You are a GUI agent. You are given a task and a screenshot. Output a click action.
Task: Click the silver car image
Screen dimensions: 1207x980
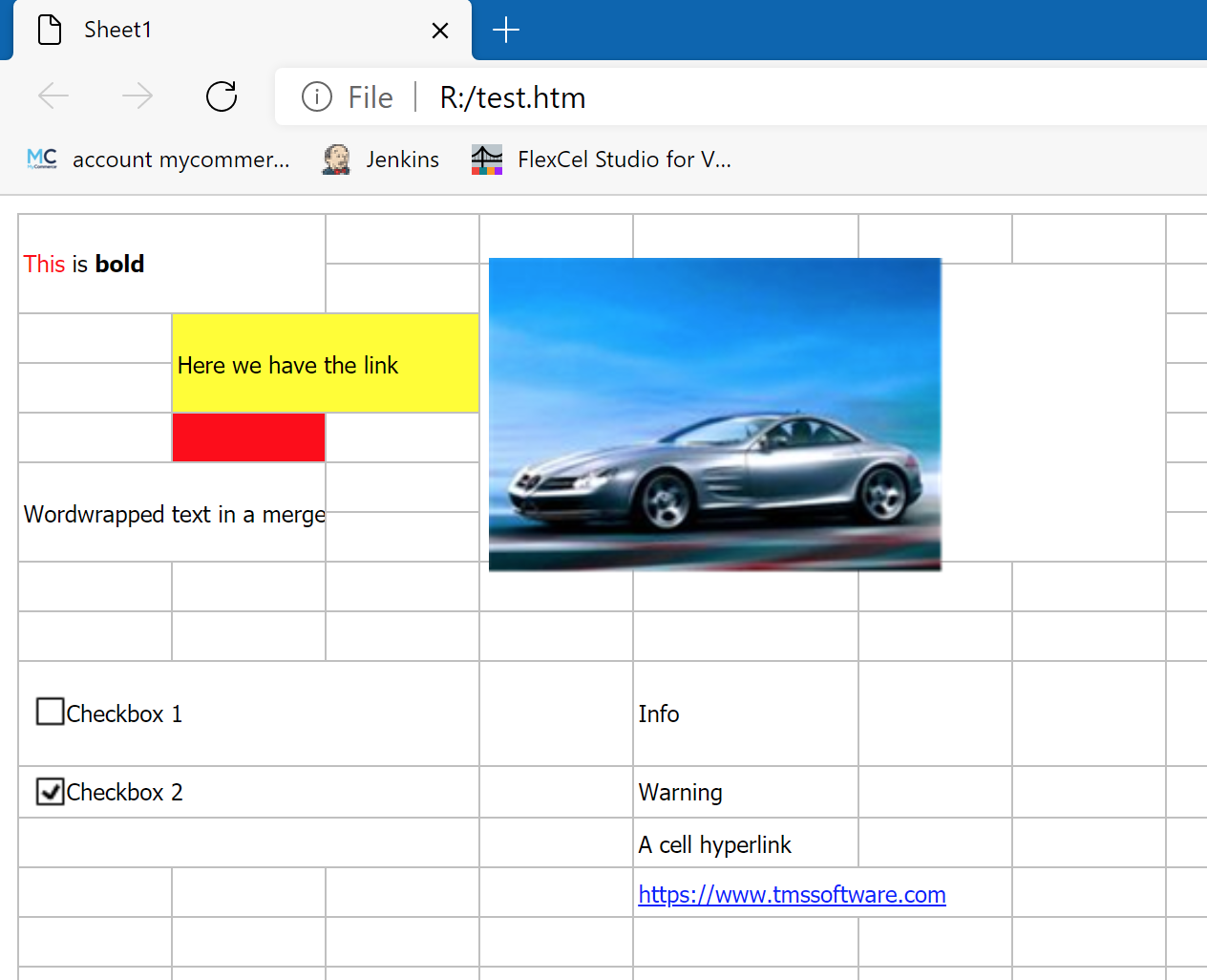(x=714, y=415)
